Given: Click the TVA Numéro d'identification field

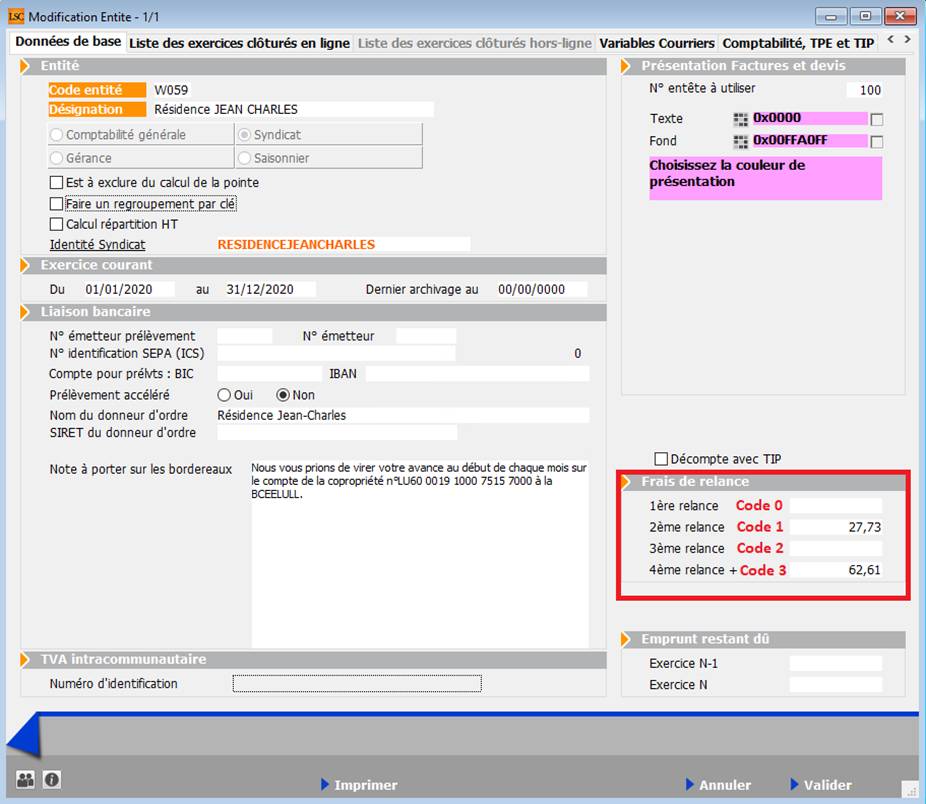Looking at the screenshot, I should tap(357, 683).
